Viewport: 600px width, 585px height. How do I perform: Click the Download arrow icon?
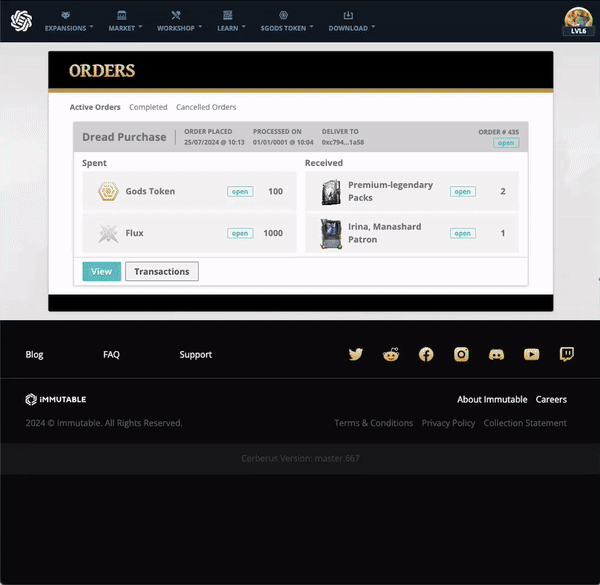tap(348, 15)
